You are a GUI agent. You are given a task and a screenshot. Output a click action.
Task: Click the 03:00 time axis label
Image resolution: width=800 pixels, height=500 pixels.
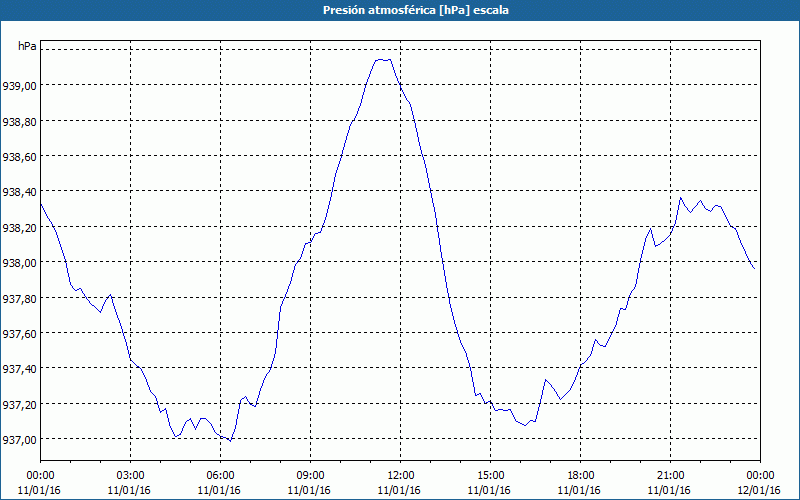click(x=130, y=476)
